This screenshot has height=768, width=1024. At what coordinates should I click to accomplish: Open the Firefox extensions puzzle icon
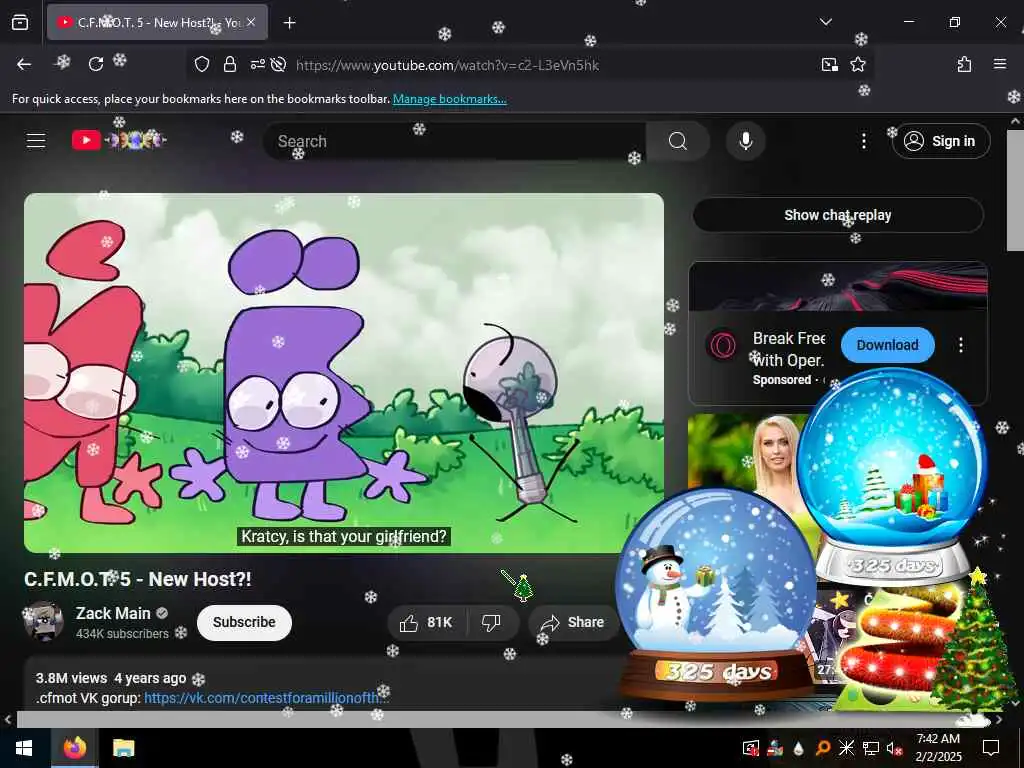(x=964, y=64)
